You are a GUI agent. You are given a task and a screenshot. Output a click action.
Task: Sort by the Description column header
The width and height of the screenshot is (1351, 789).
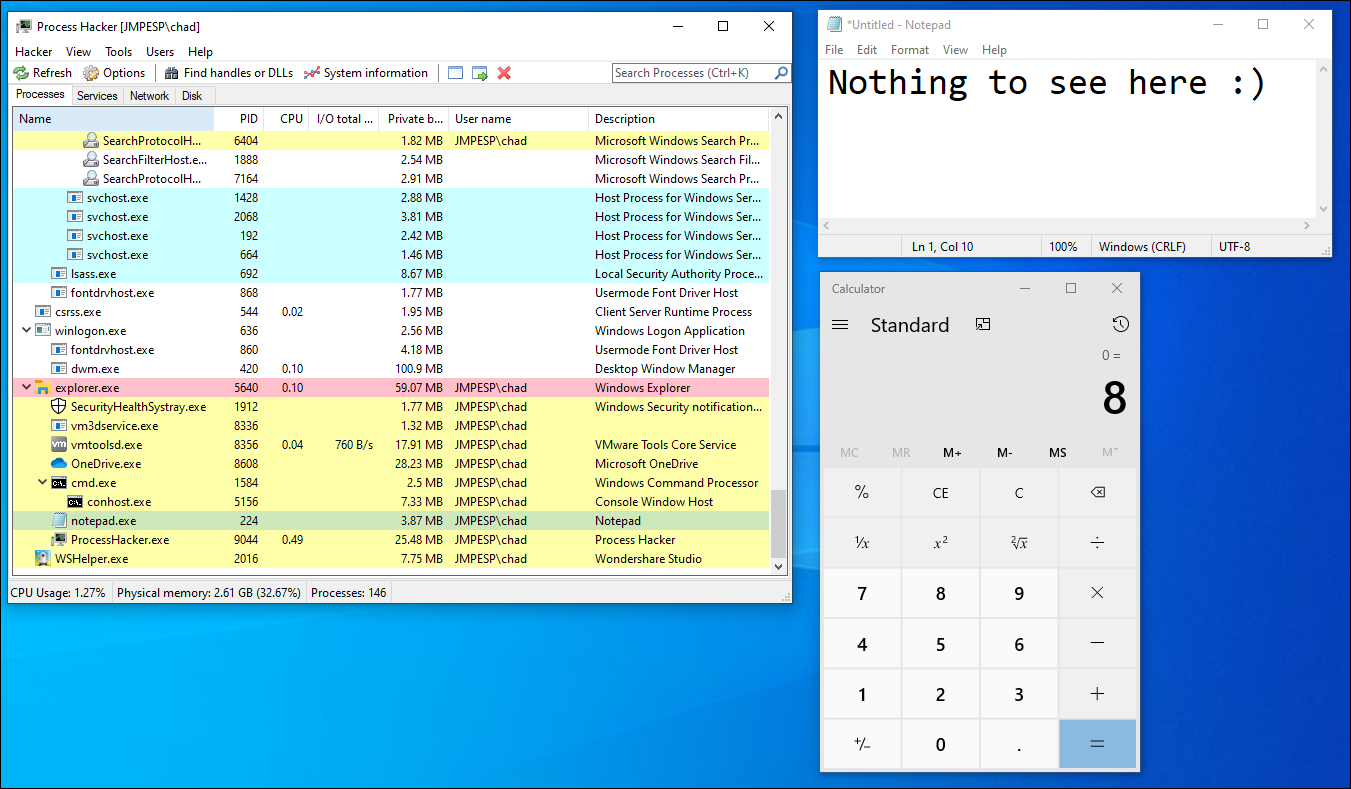680,119
